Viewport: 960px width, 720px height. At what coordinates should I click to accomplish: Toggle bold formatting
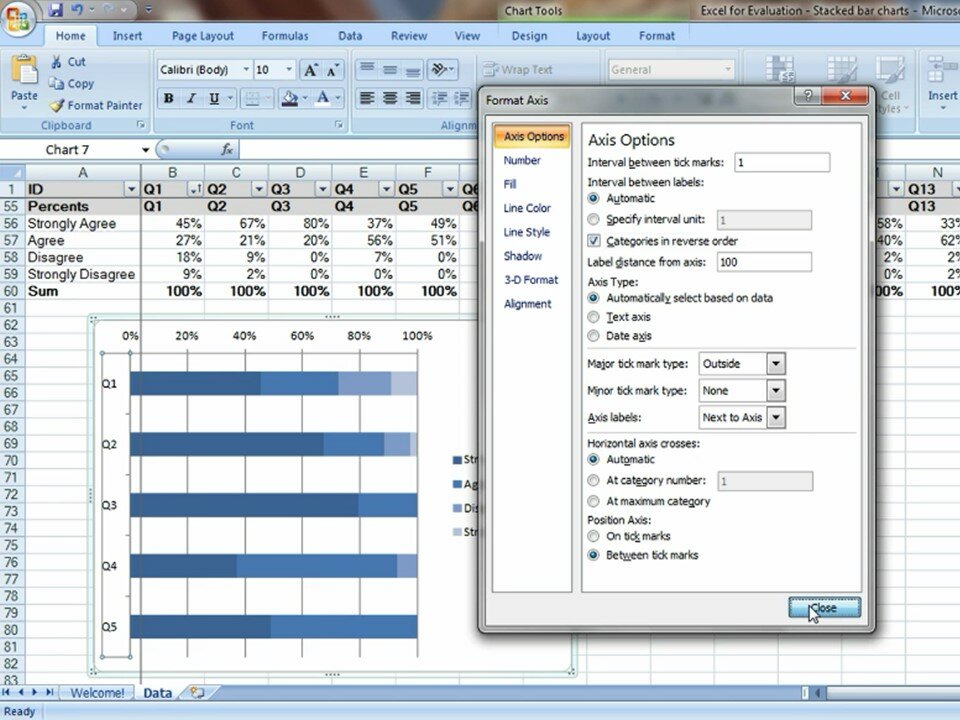(168, 98)
